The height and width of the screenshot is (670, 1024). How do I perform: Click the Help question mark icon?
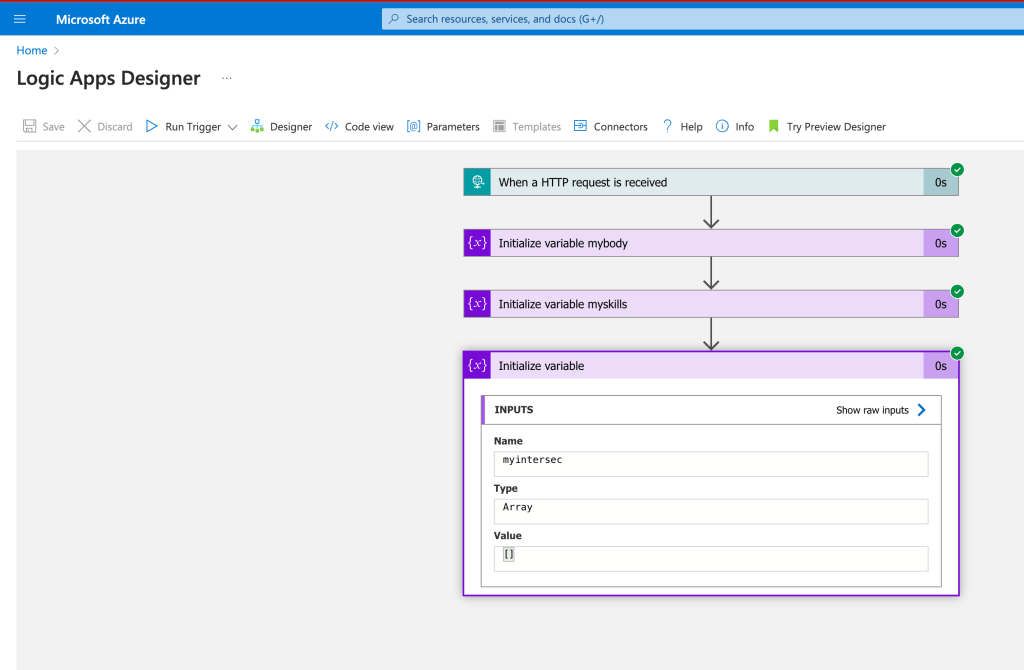[667, 126]
